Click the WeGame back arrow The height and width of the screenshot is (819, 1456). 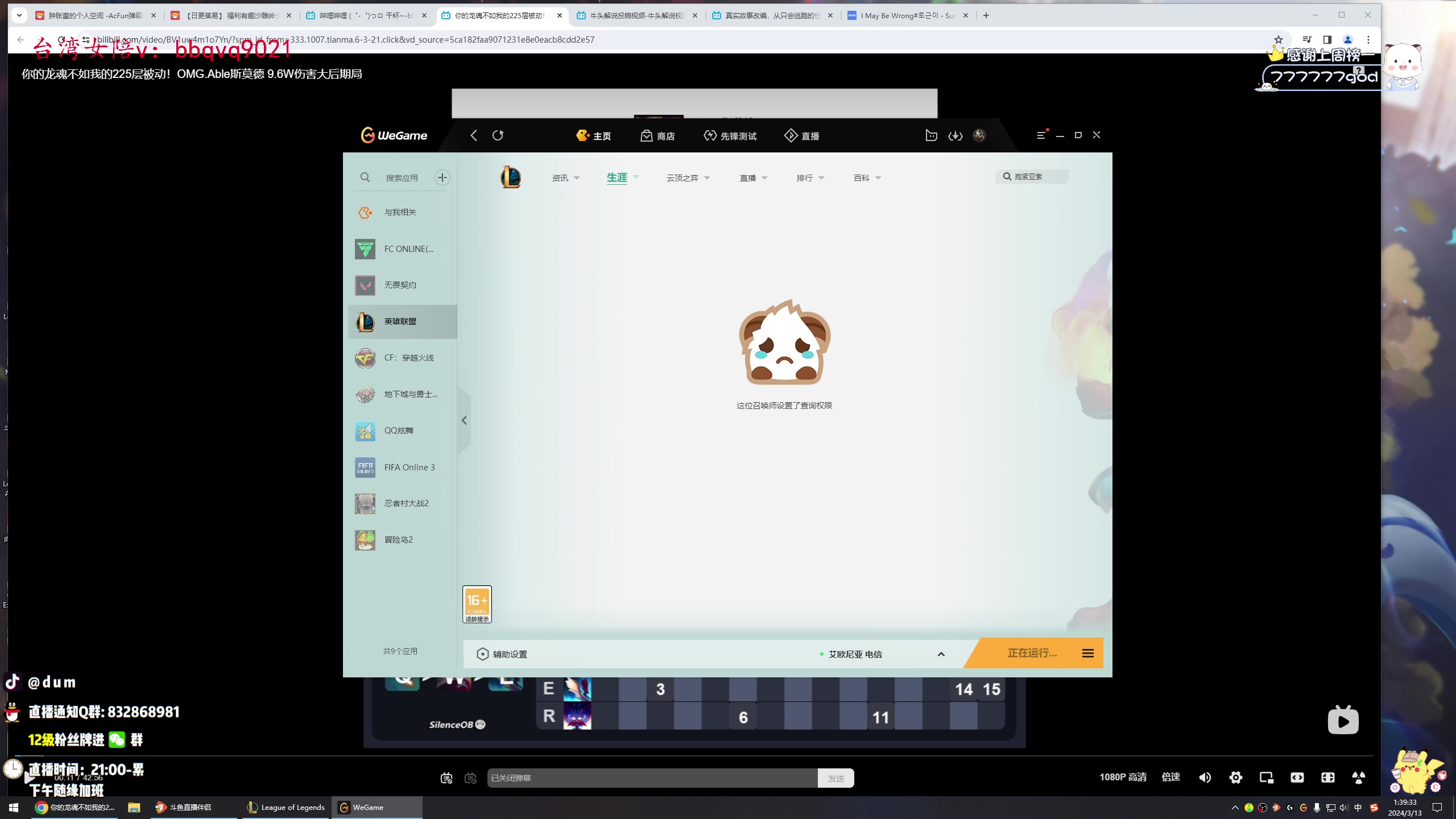(x=474, y=135)
